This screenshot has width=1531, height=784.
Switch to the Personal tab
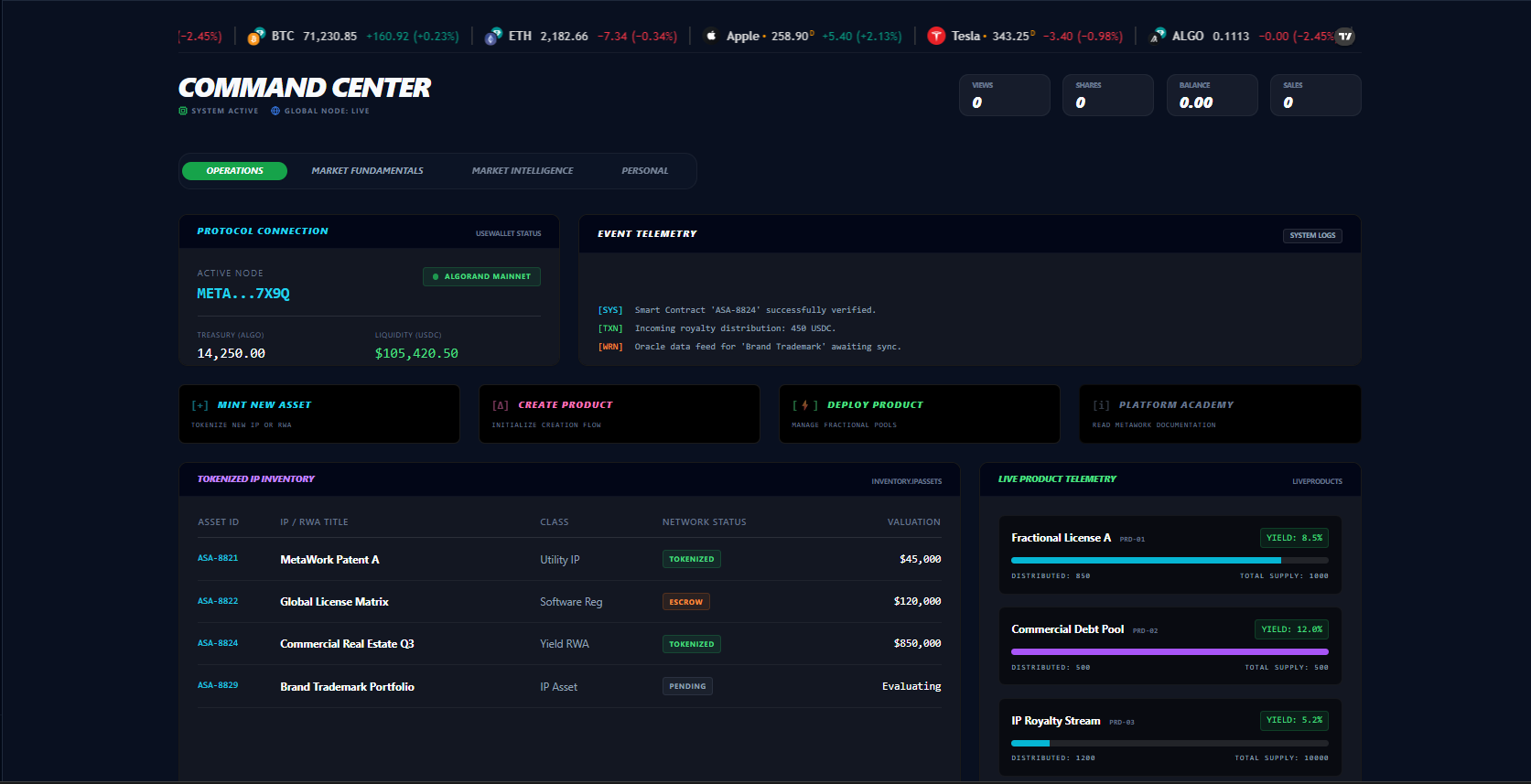645,171
